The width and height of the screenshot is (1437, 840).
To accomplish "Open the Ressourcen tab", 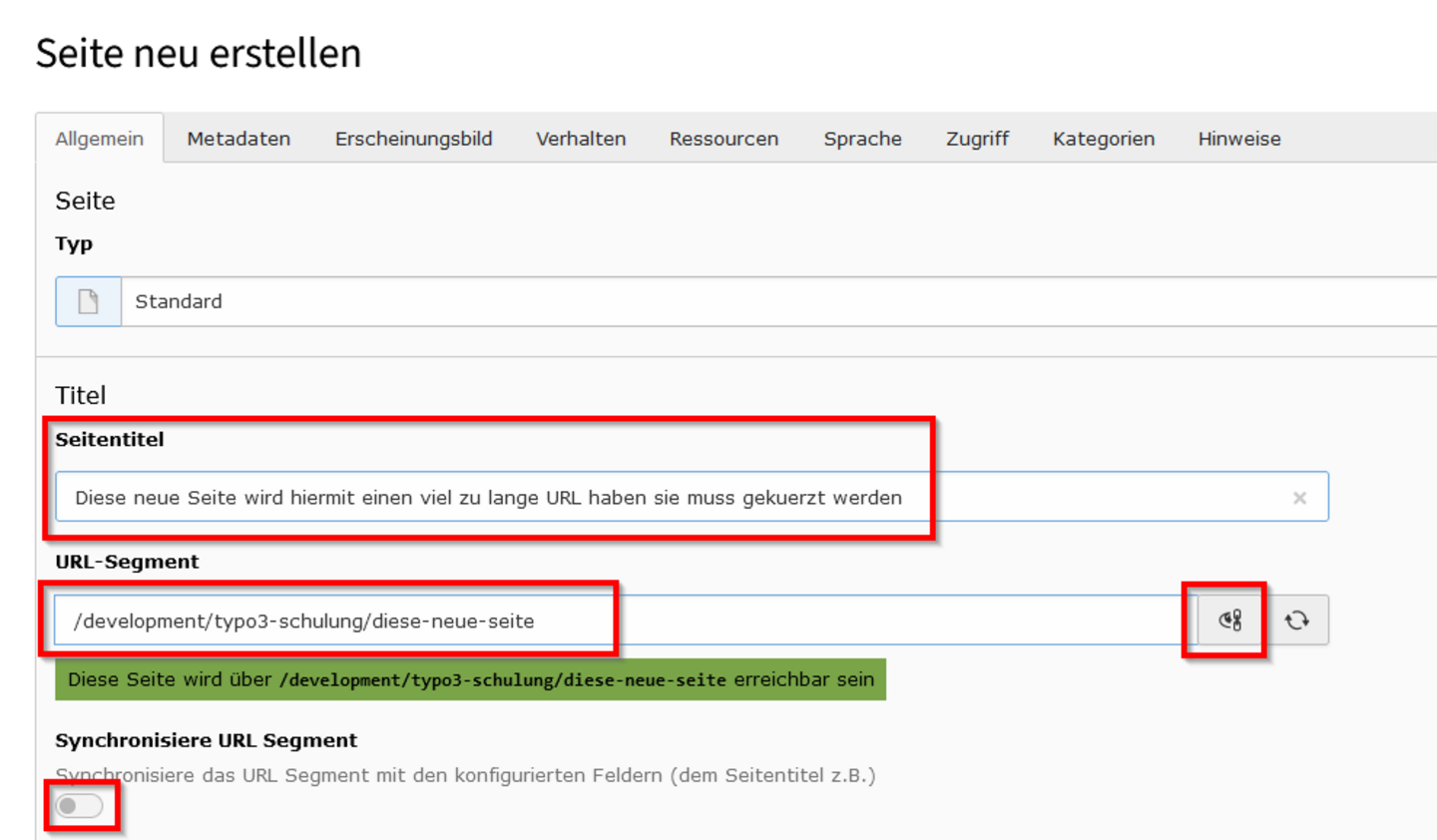I will (x=723, y=139).
